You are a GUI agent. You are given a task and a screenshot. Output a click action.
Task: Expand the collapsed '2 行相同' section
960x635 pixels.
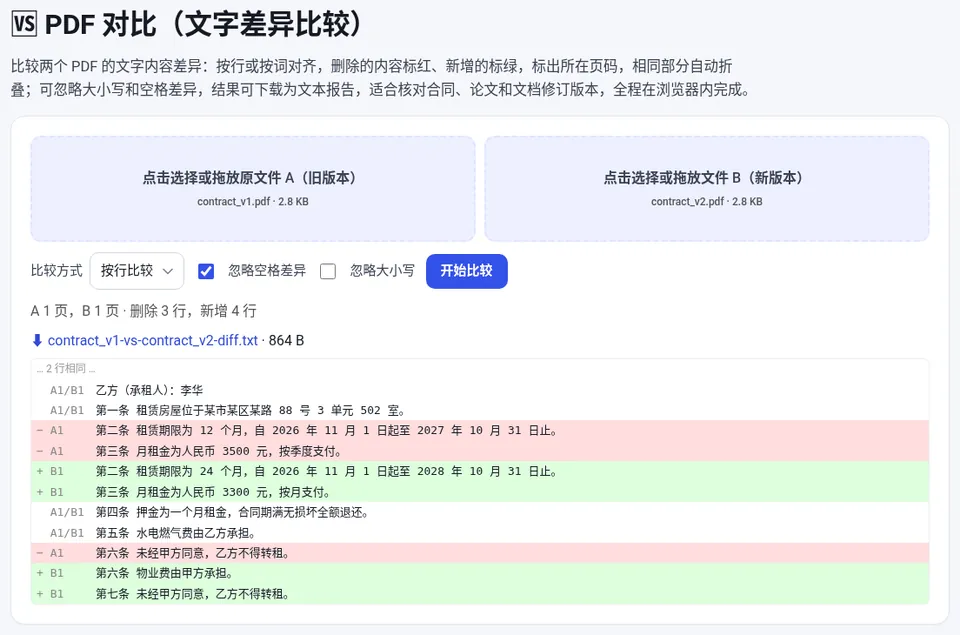[x=66, y=368]
